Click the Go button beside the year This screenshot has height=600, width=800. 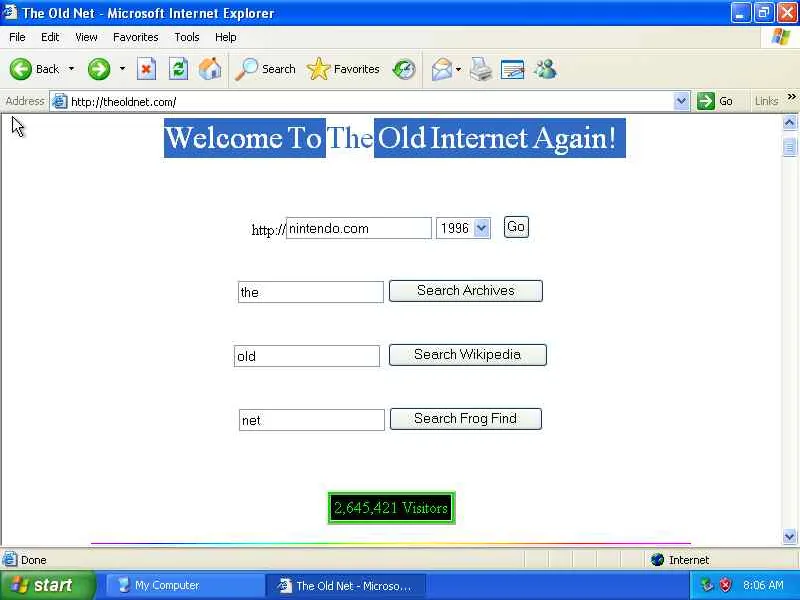click(516, 227)
